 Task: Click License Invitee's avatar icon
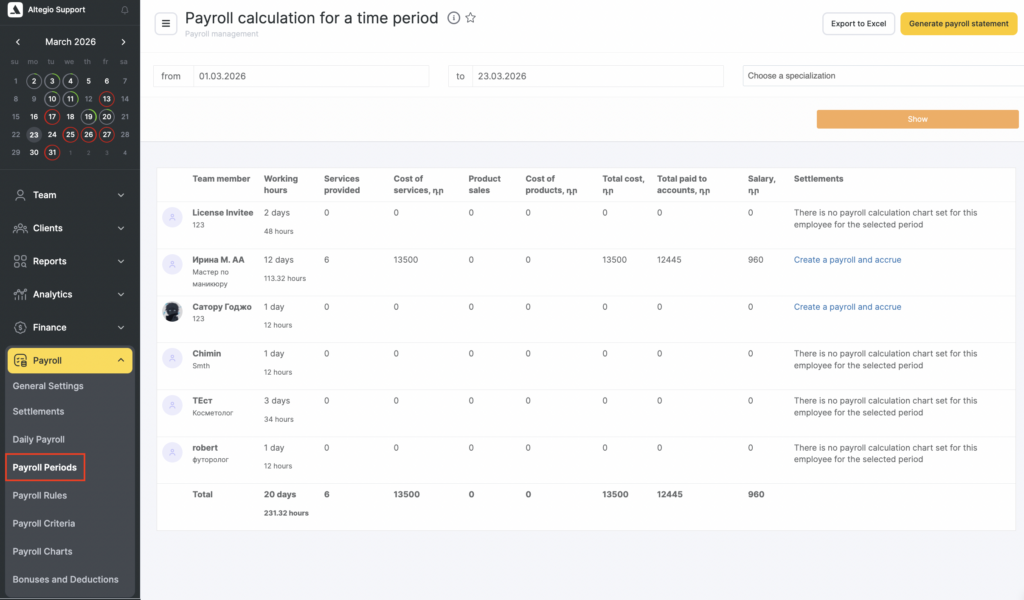pos(172,217)
